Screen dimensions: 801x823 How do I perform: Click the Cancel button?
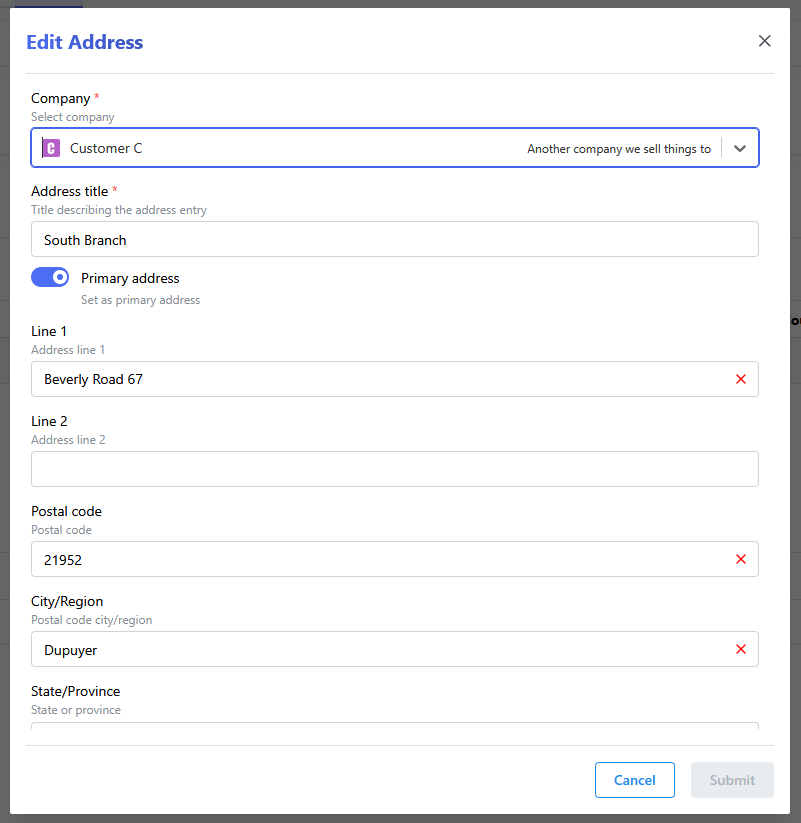click(634, 780)
